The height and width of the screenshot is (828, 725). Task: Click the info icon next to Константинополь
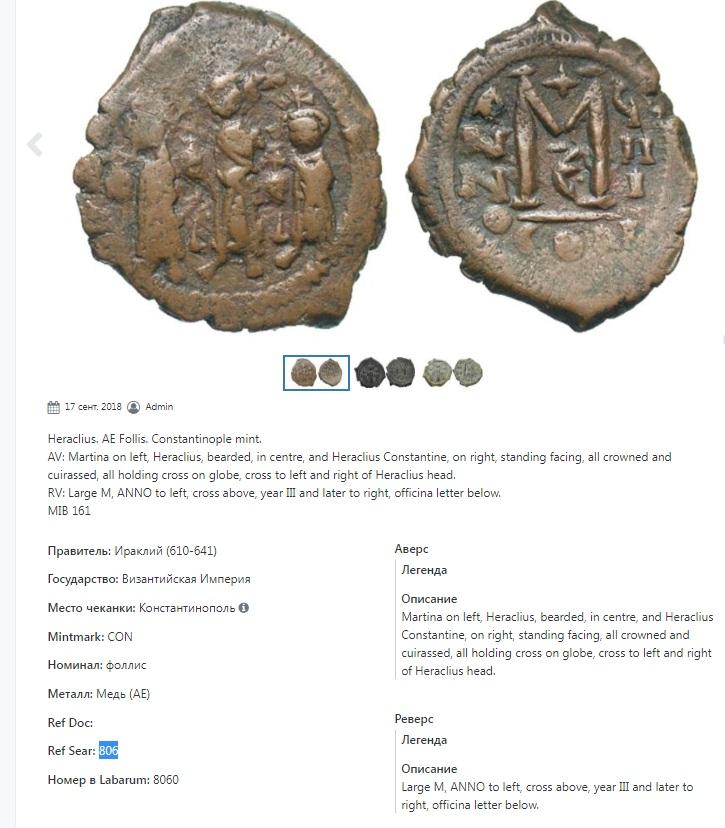pos(243,608)
